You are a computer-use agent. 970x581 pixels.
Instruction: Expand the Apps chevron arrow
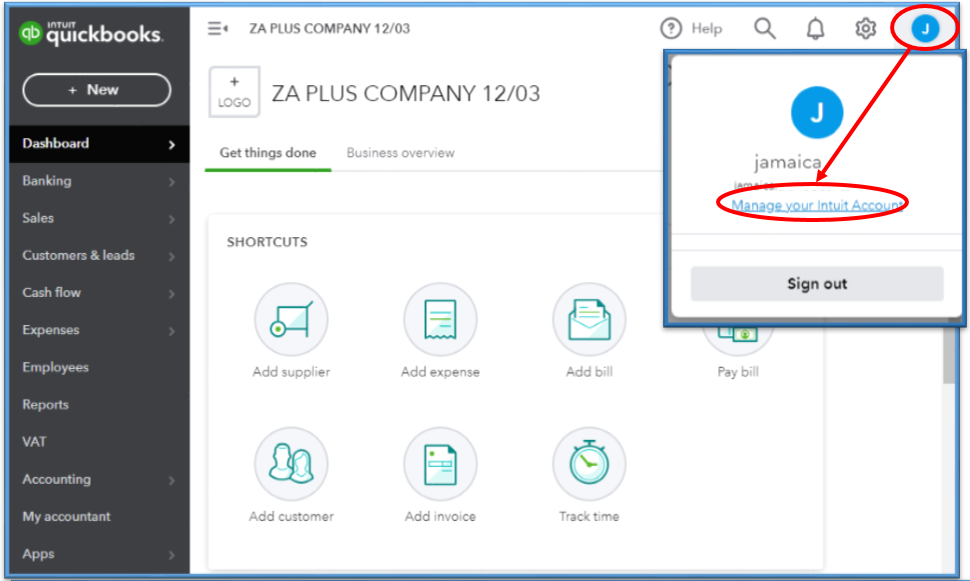coord(172,555)
